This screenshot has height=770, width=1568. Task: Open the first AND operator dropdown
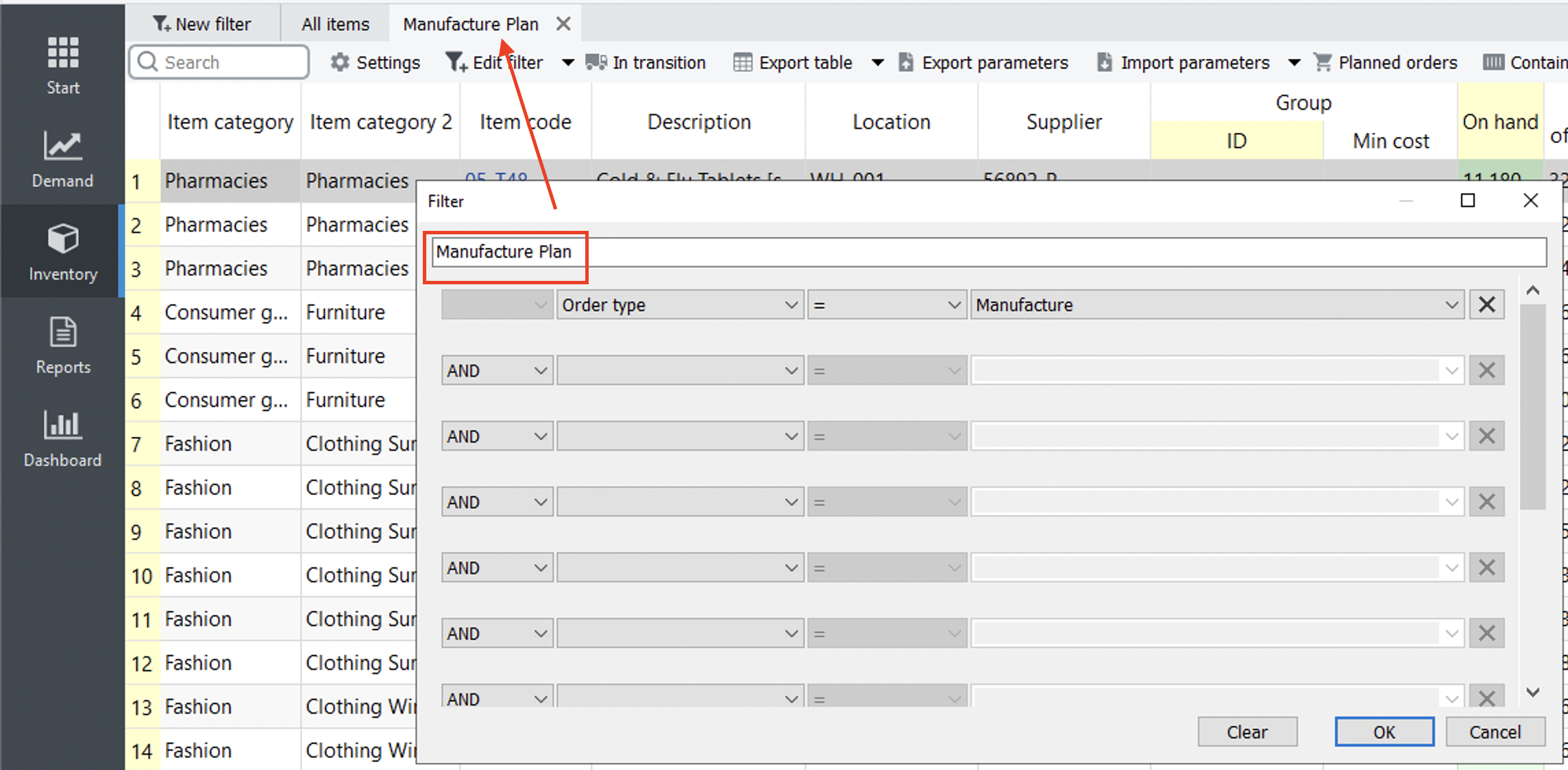click(x=496, y=371)
